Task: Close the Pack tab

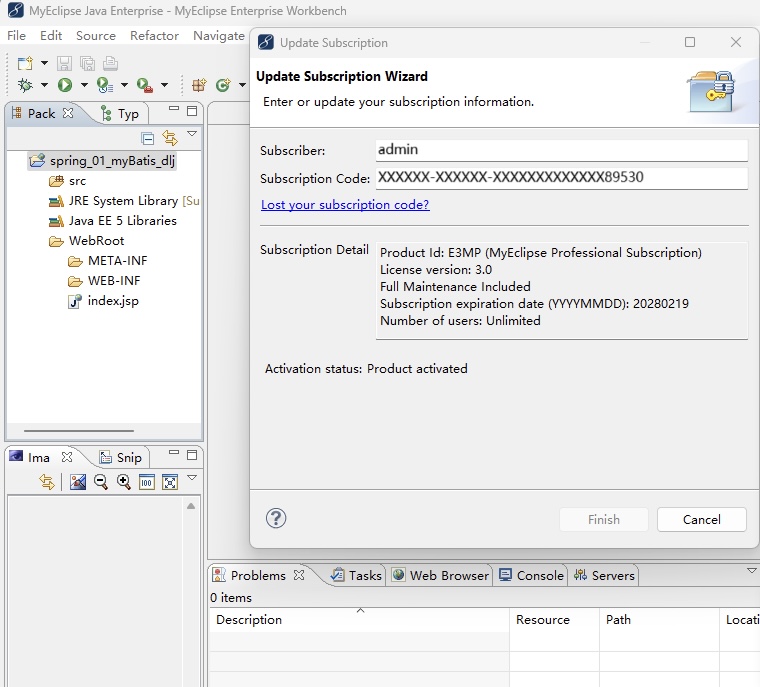Action: tap(68, 113)
